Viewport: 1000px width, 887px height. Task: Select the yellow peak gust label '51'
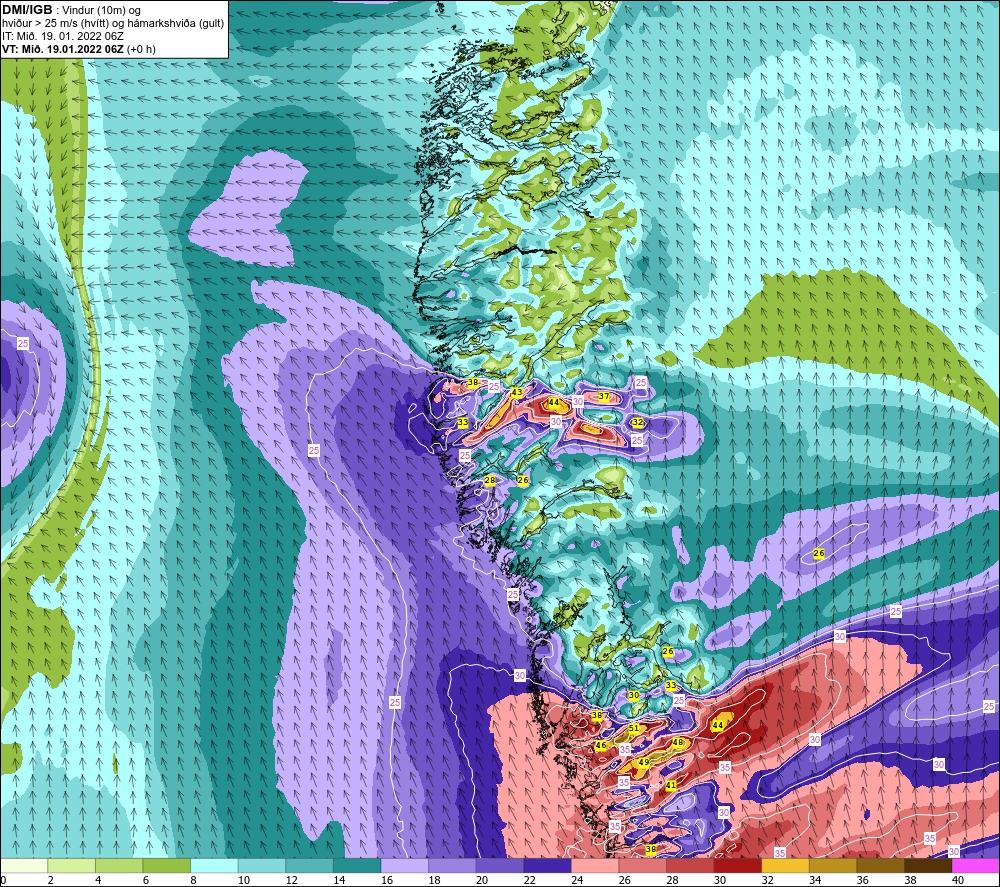click(x=633, y=728)
